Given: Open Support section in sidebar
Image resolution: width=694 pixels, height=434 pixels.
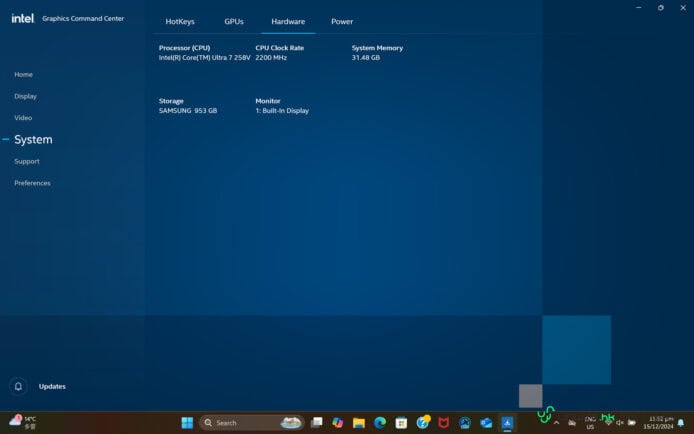Looking at the screenshot, I should click(x=27, y=161).
